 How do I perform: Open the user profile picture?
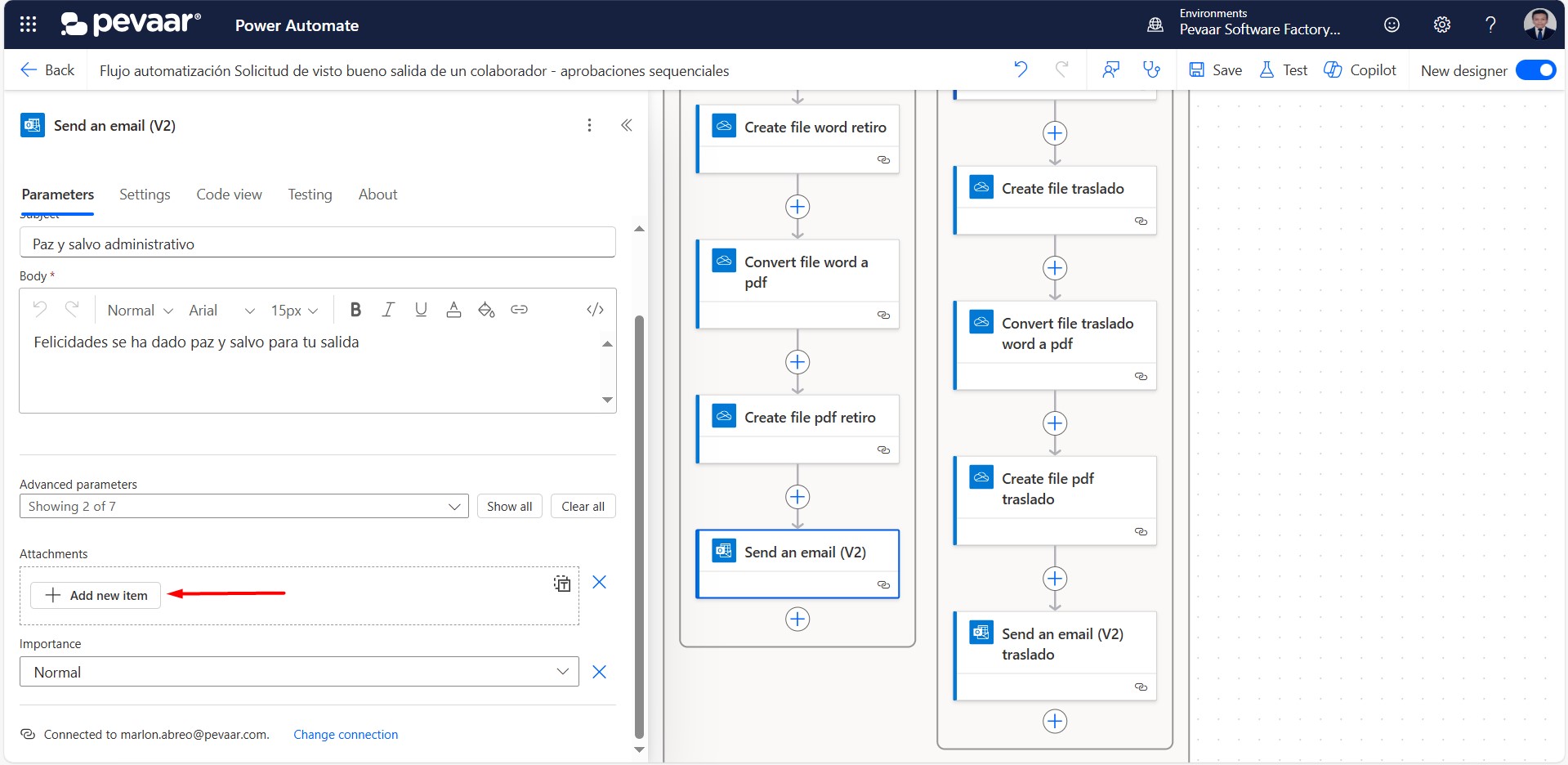pos(1539,25)
